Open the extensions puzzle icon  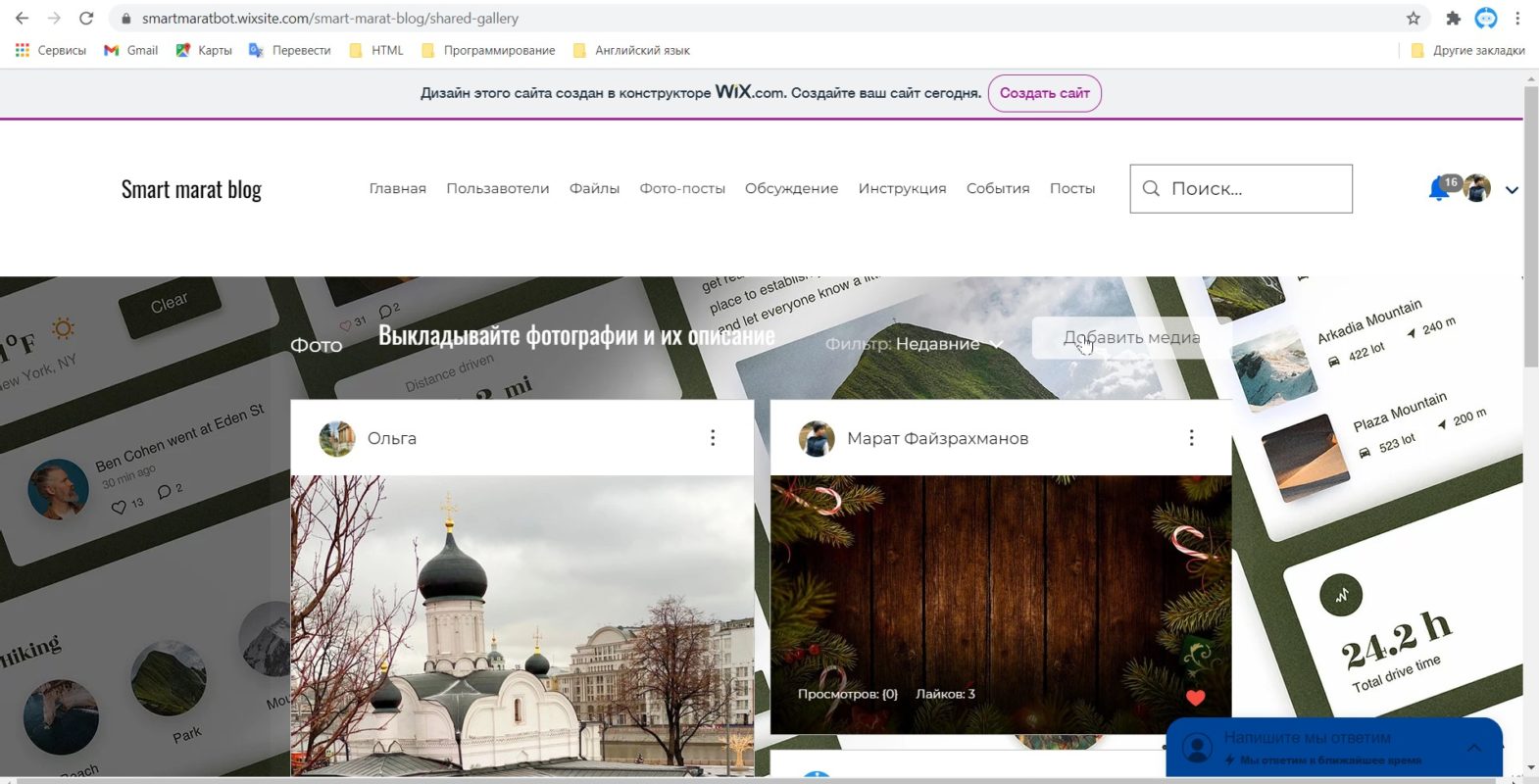click(x=1454, y=18)
